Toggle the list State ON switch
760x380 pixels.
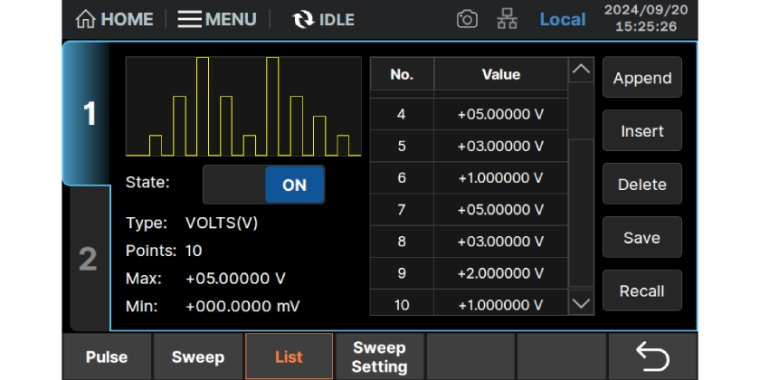(x=264, y=185)
